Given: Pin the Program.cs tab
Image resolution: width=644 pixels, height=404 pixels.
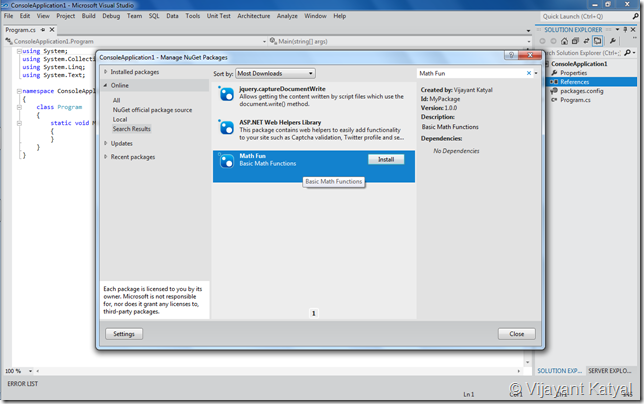Looking at the screenshot, I should point(43,30).
